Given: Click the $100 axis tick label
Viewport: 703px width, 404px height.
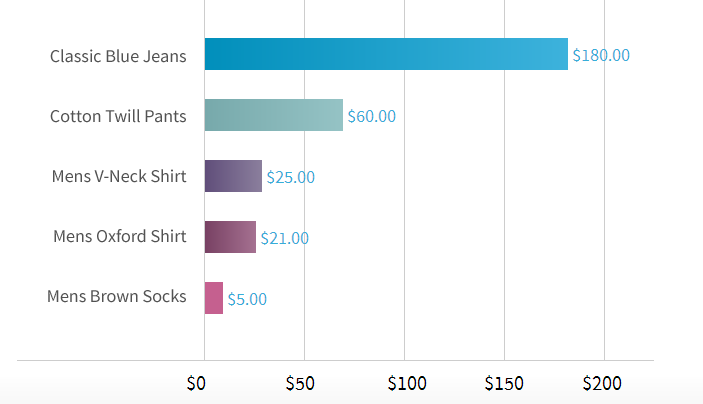Looking at the screenshot, I should [406, 383].
